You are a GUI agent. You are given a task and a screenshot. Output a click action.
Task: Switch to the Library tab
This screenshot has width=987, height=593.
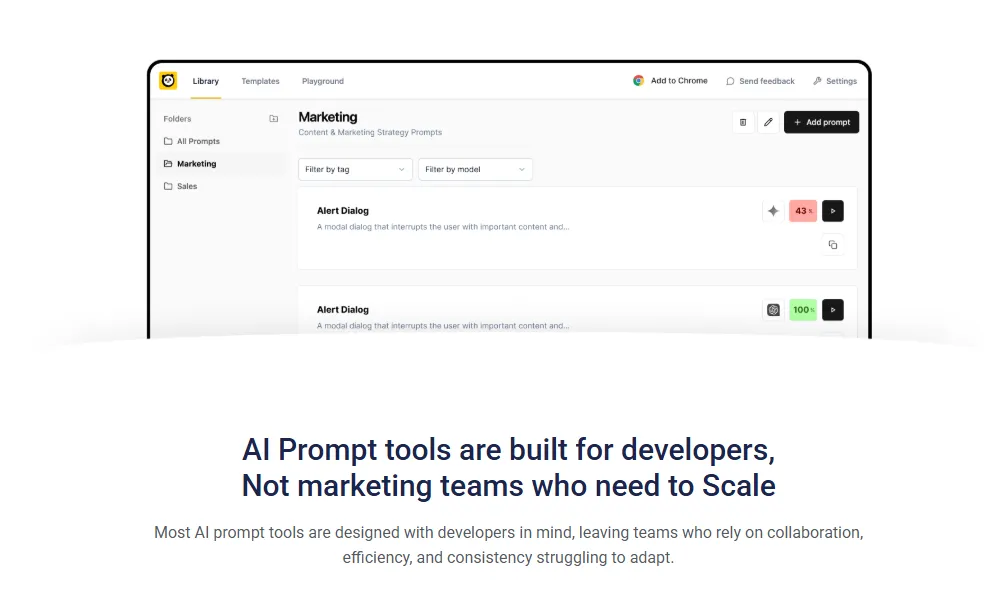(206, 81)
